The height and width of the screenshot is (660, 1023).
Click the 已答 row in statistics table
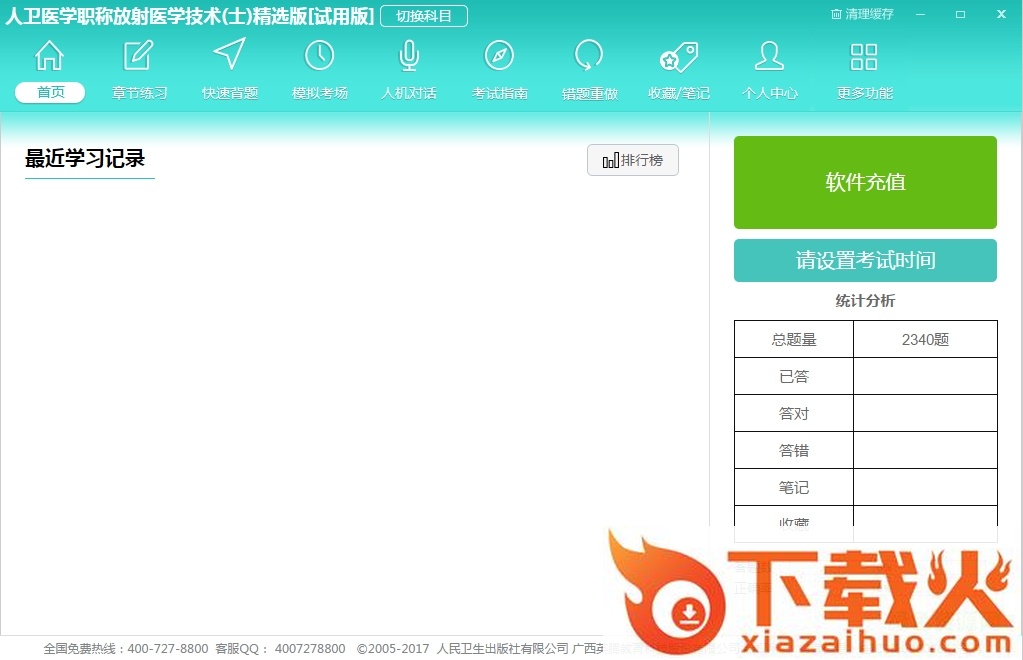coord(794,376)
